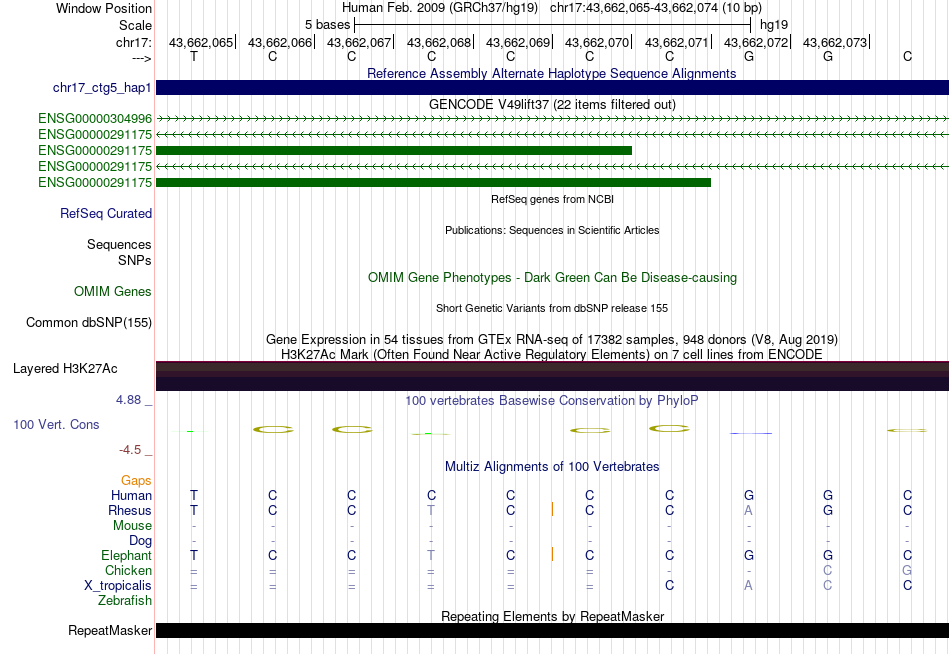Select the Rhesus species label
Image resolution: width=950 pixels, height=654 pixels.
pyautogui.click(x=130, y=510)
